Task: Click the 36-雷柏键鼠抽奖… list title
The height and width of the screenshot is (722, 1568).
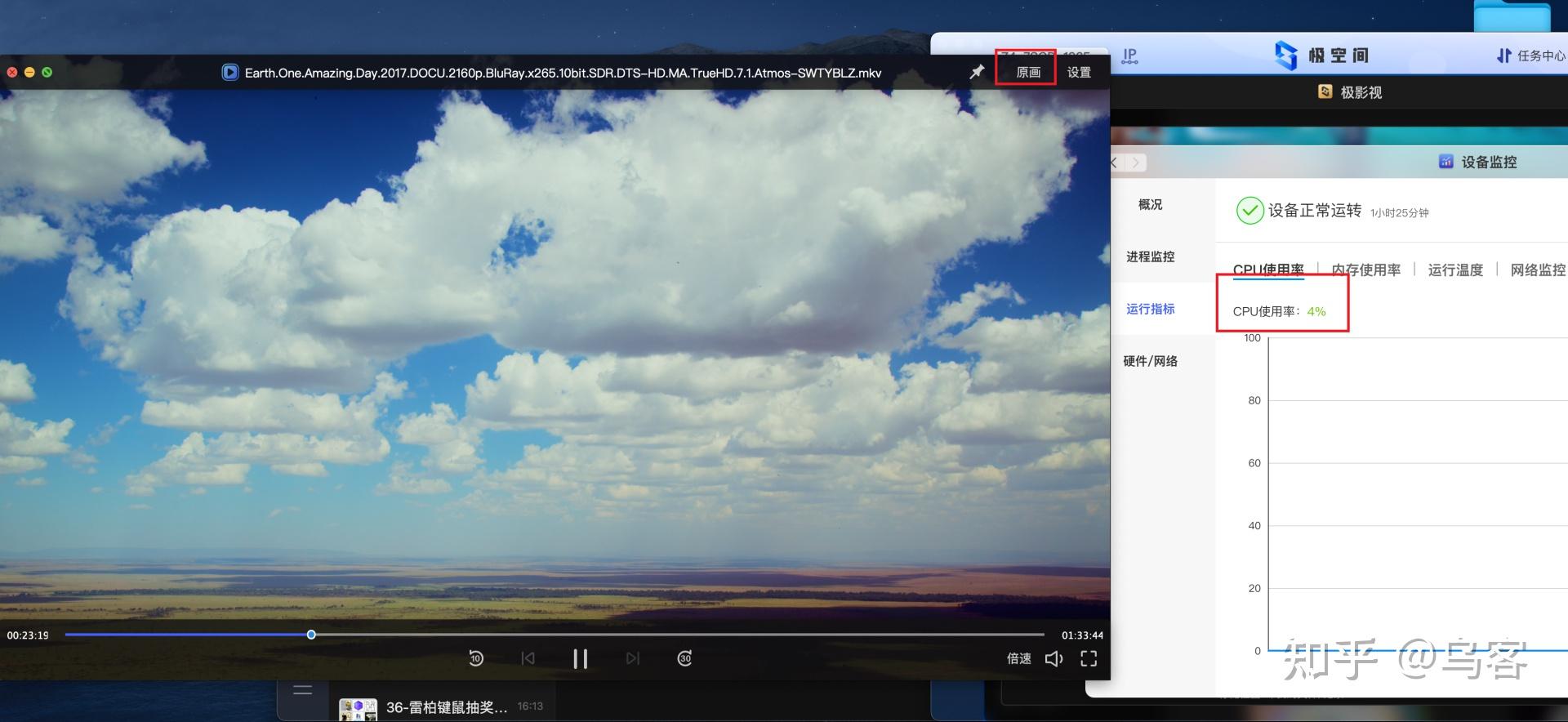Action: 447,707
